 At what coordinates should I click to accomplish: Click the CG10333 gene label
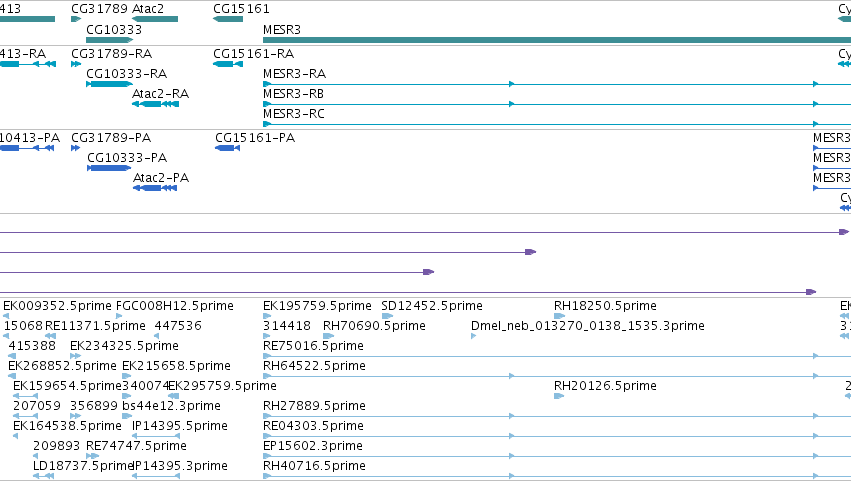click(x=114, y=29)
